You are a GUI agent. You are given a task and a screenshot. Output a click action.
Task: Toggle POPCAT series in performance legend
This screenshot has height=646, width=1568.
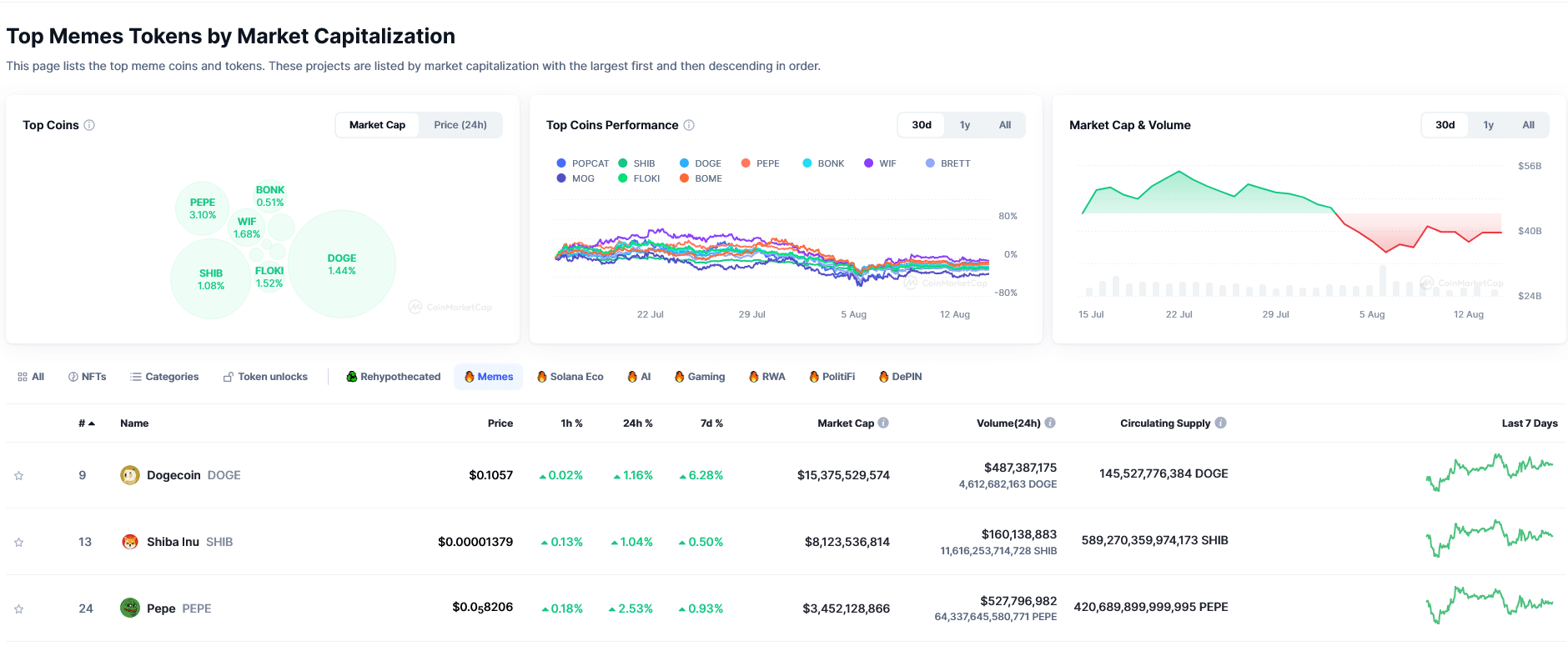583,163
